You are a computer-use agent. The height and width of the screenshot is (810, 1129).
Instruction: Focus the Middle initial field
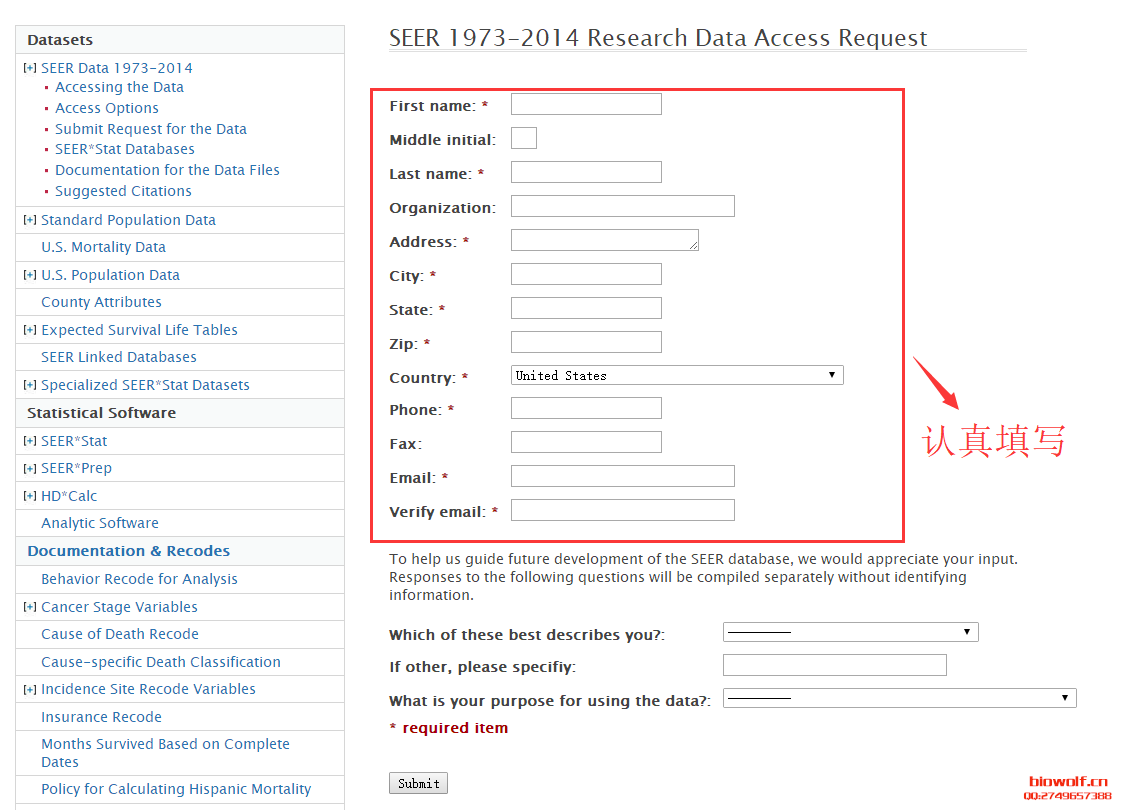523,138
